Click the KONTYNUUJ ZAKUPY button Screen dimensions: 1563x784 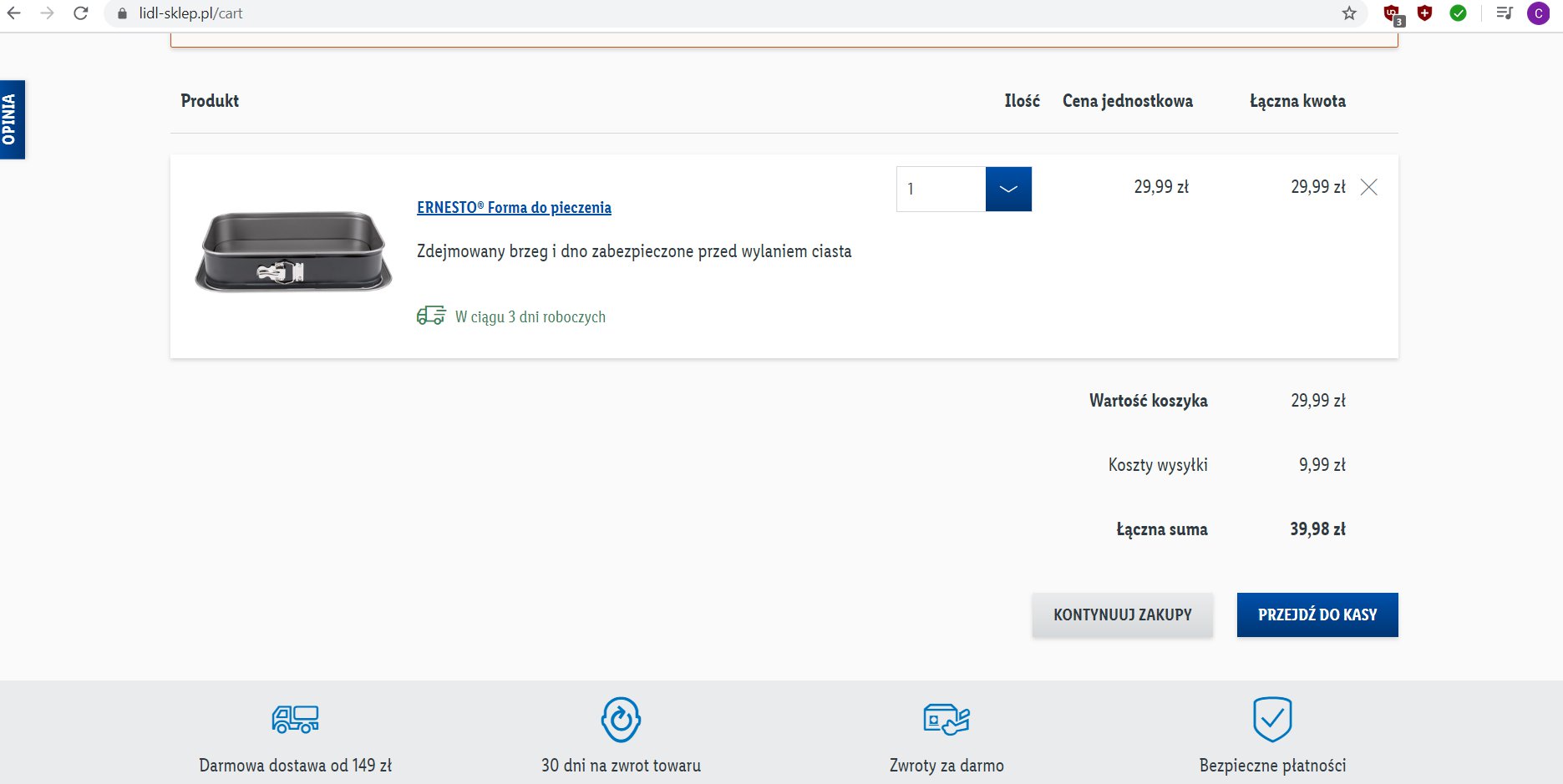[1122, 615]
